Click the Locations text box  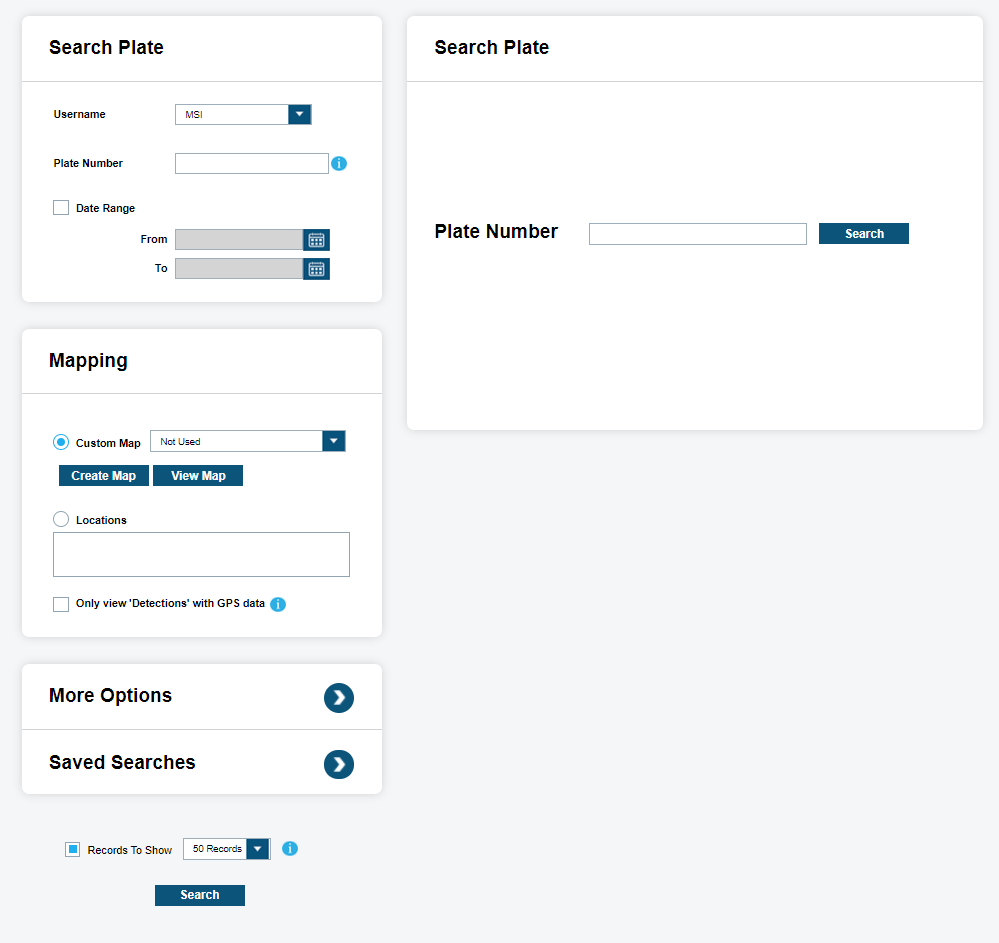pos(201,554)
